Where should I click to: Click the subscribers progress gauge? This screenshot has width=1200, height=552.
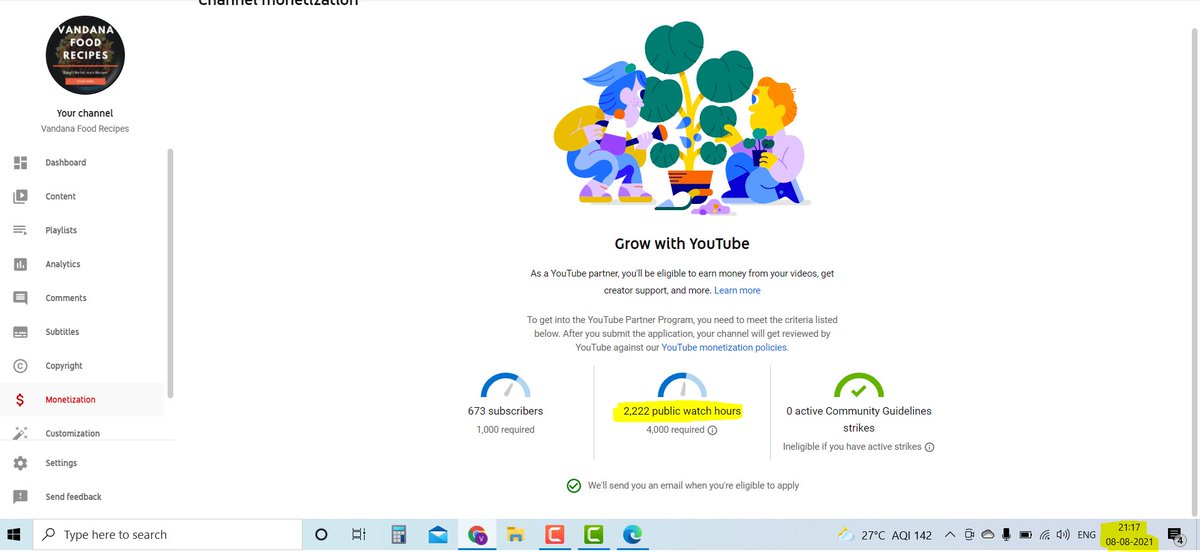click(x=506, y=385)
